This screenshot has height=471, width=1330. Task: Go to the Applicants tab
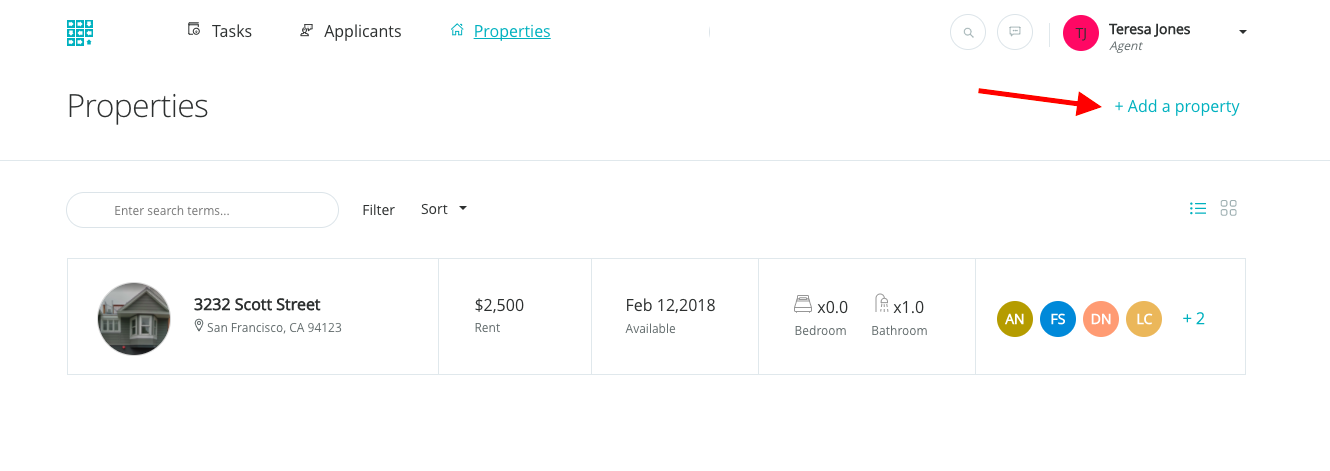(351, 31)
